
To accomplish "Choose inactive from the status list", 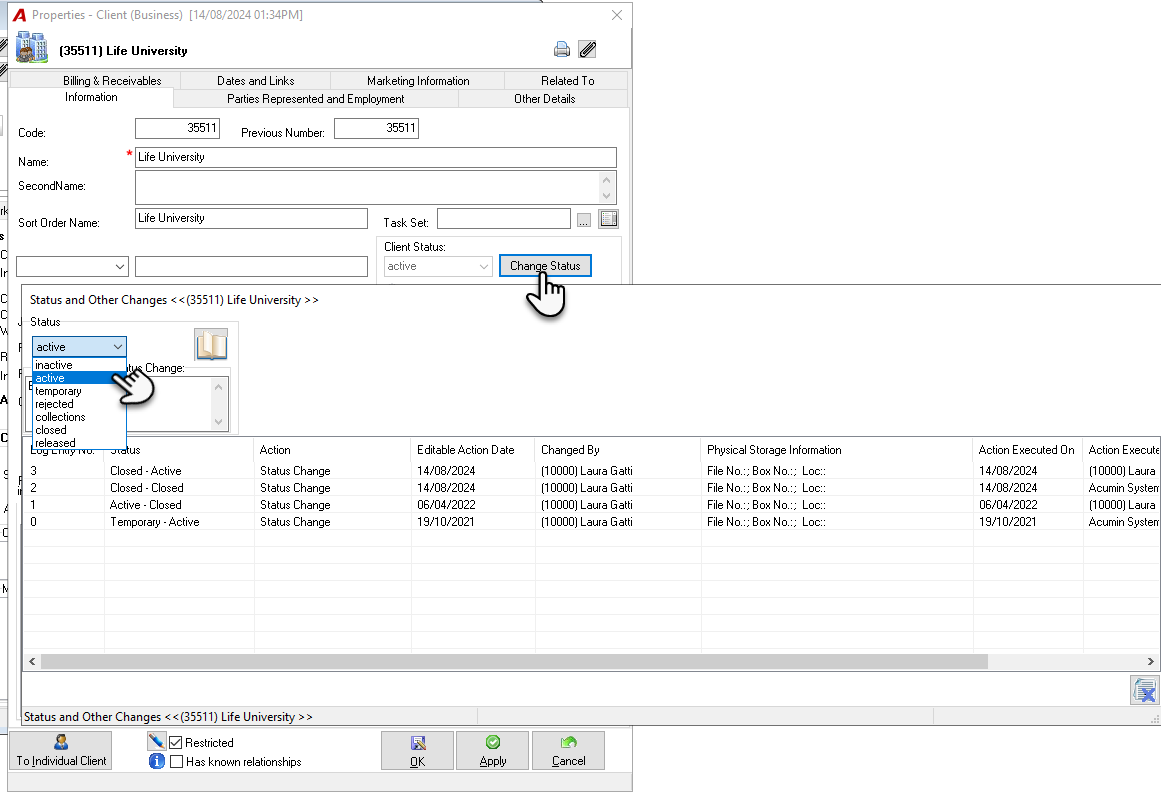I will [x=79, y=365].
